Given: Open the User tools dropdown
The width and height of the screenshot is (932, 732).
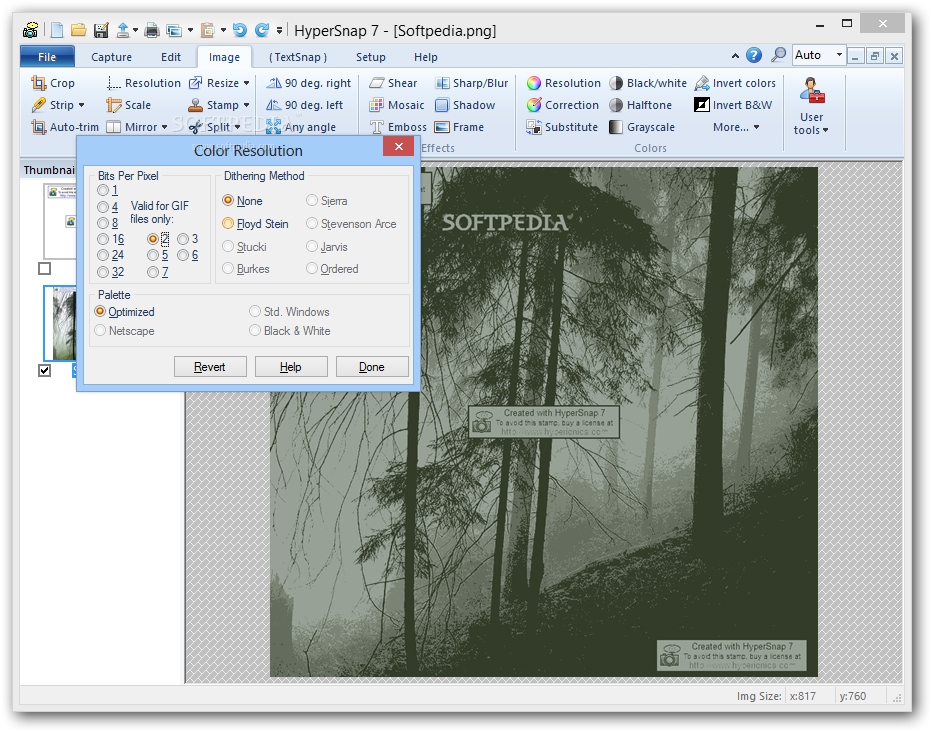Looking at the screenshot, I should (x=811, y=106).
